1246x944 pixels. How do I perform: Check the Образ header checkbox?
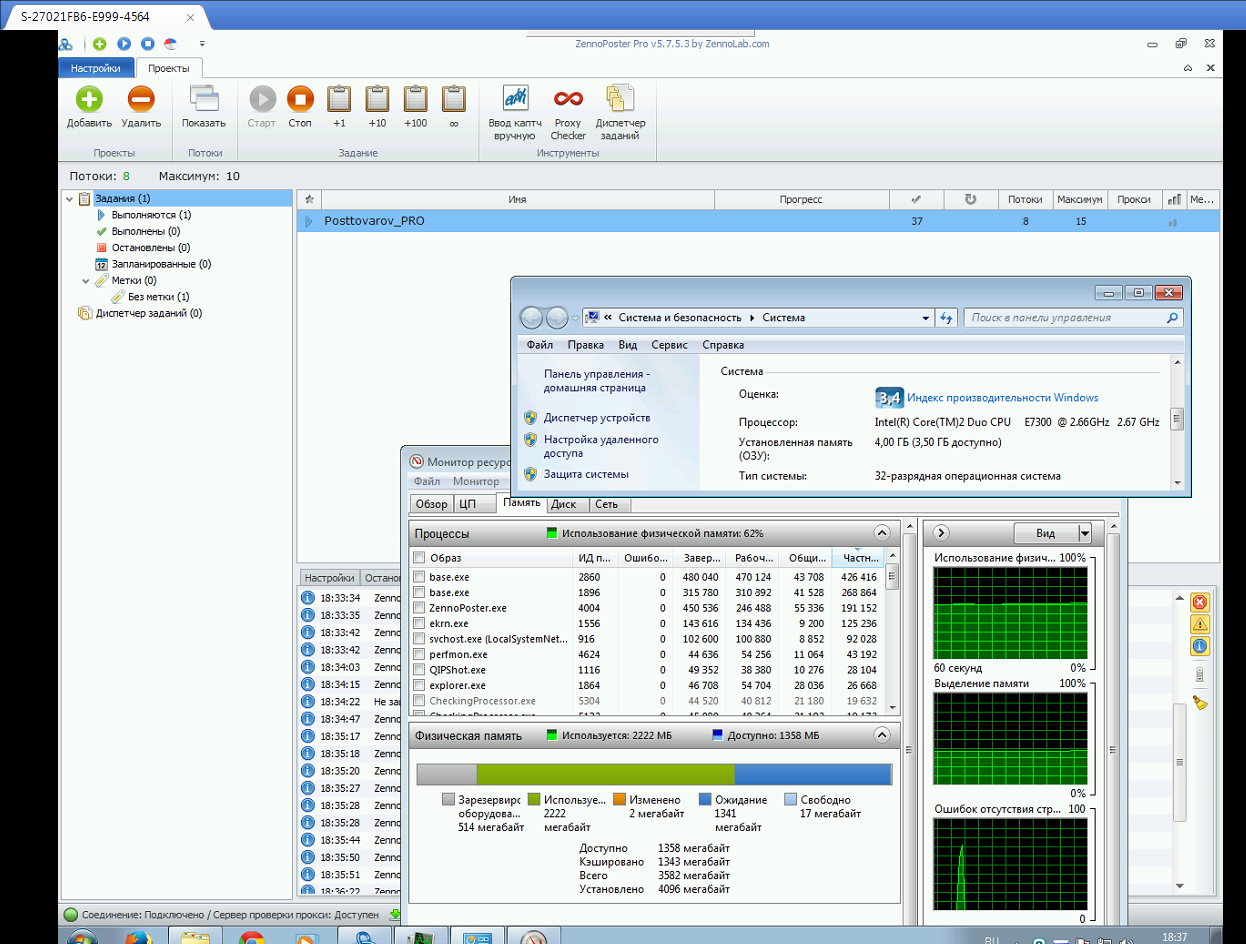[x=420, y=558]
